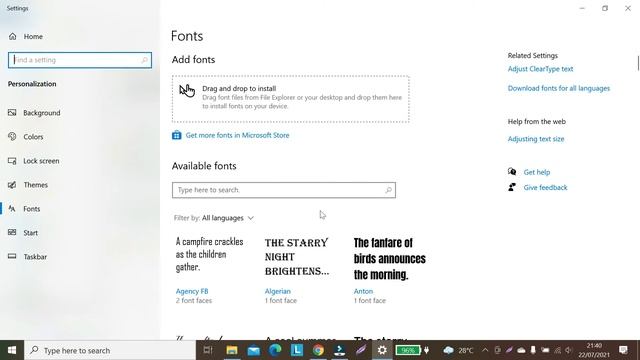
Task: Click the Start tiles icon in sidebar
Action: pos(12,232)
